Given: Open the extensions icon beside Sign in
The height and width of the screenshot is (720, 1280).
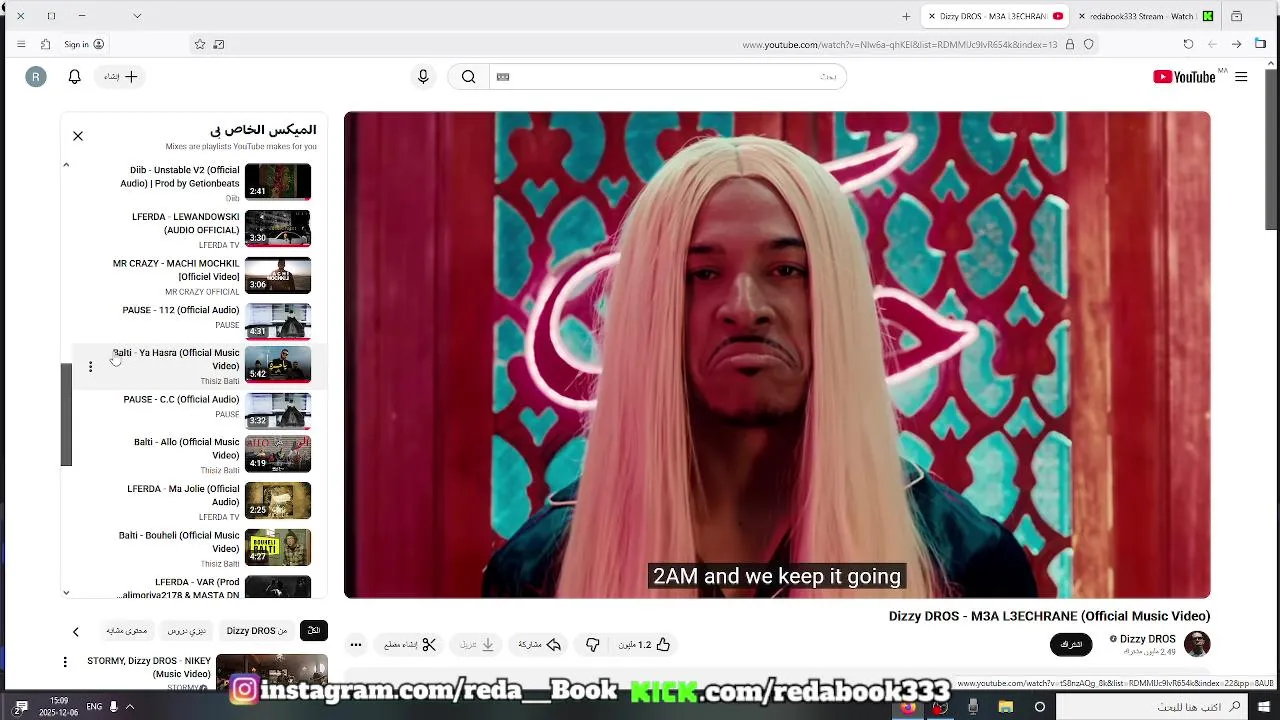Looking at the screenshot, I should (x=45, y=44).
